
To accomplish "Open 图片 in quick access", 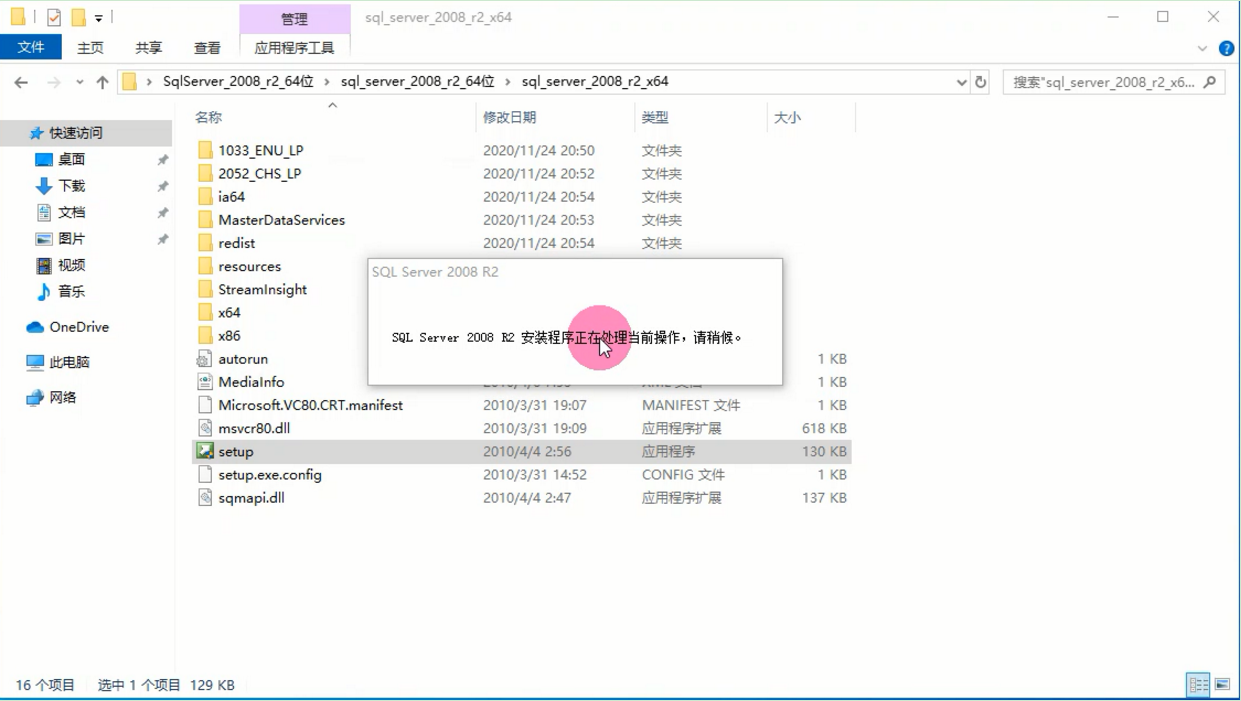I will tap(60, 238).
